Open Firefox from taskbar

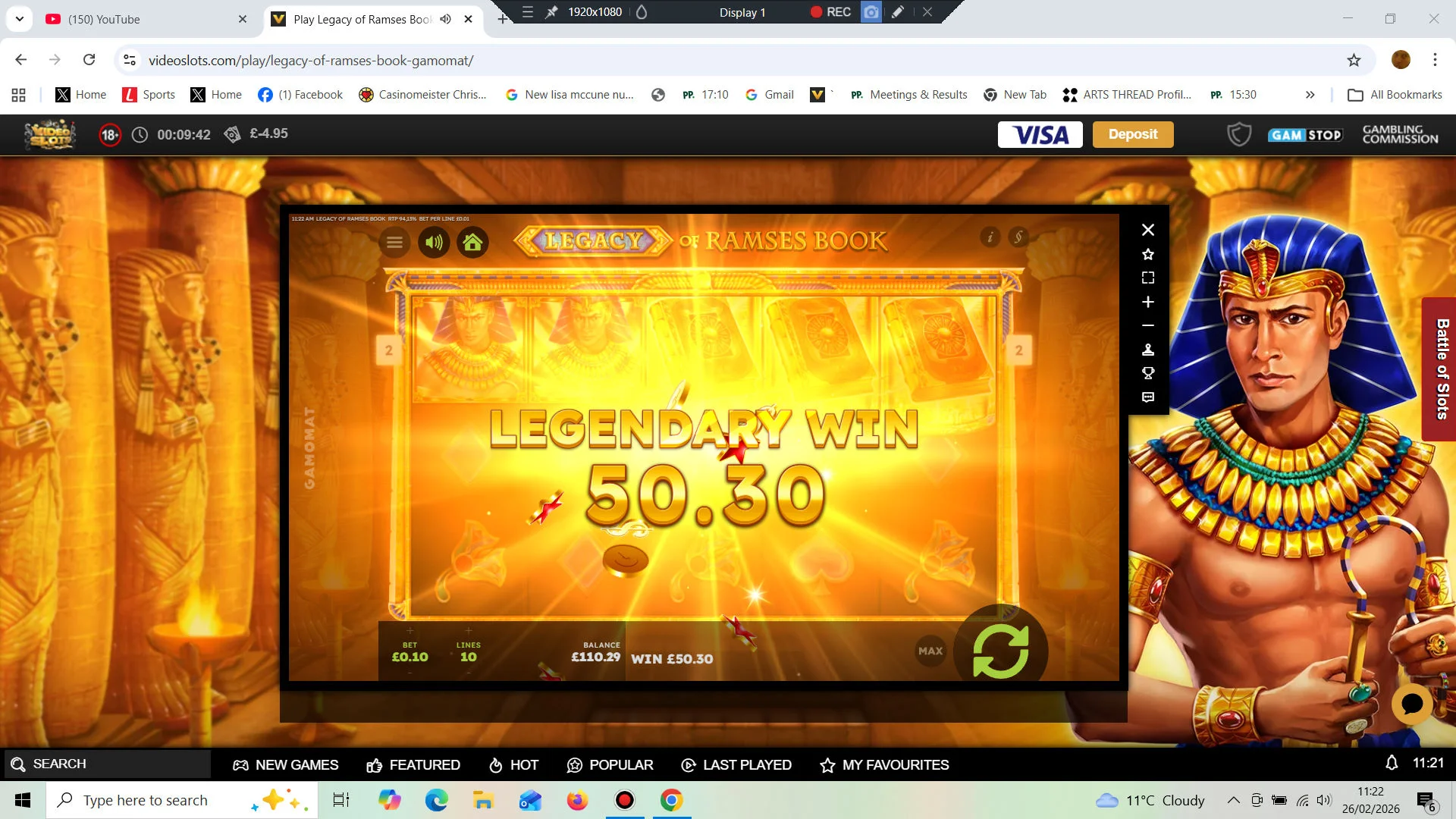pyautogui.click(x=577, y=800)
